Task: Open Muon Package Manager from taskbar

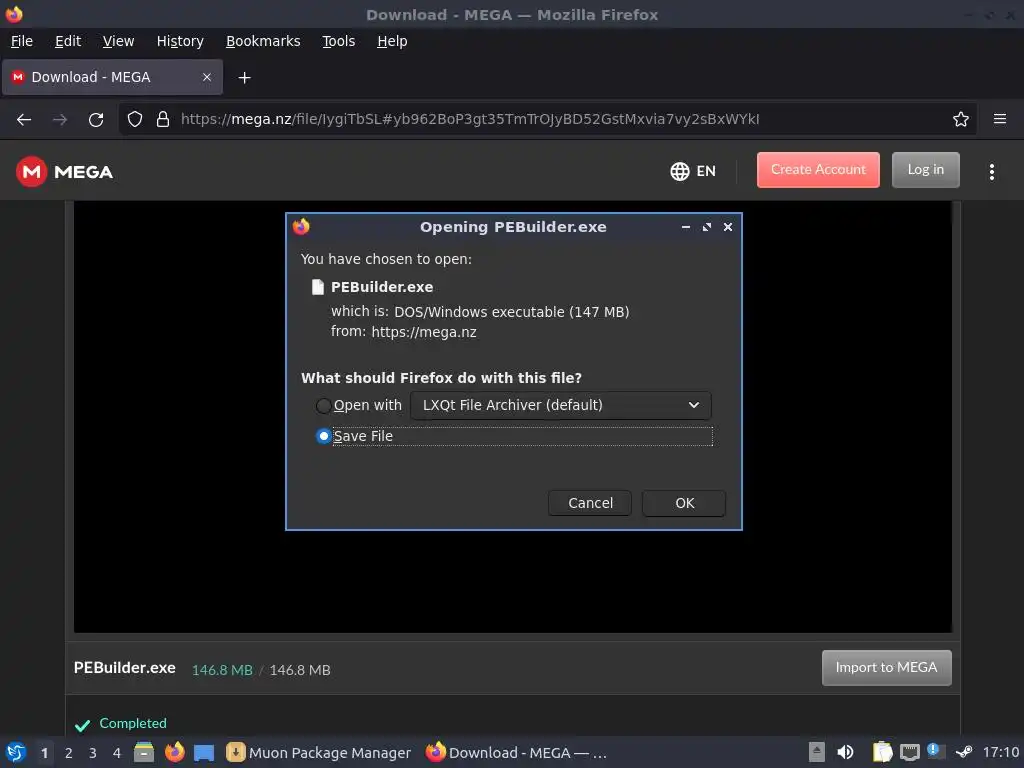Action: tap(319, 753)
